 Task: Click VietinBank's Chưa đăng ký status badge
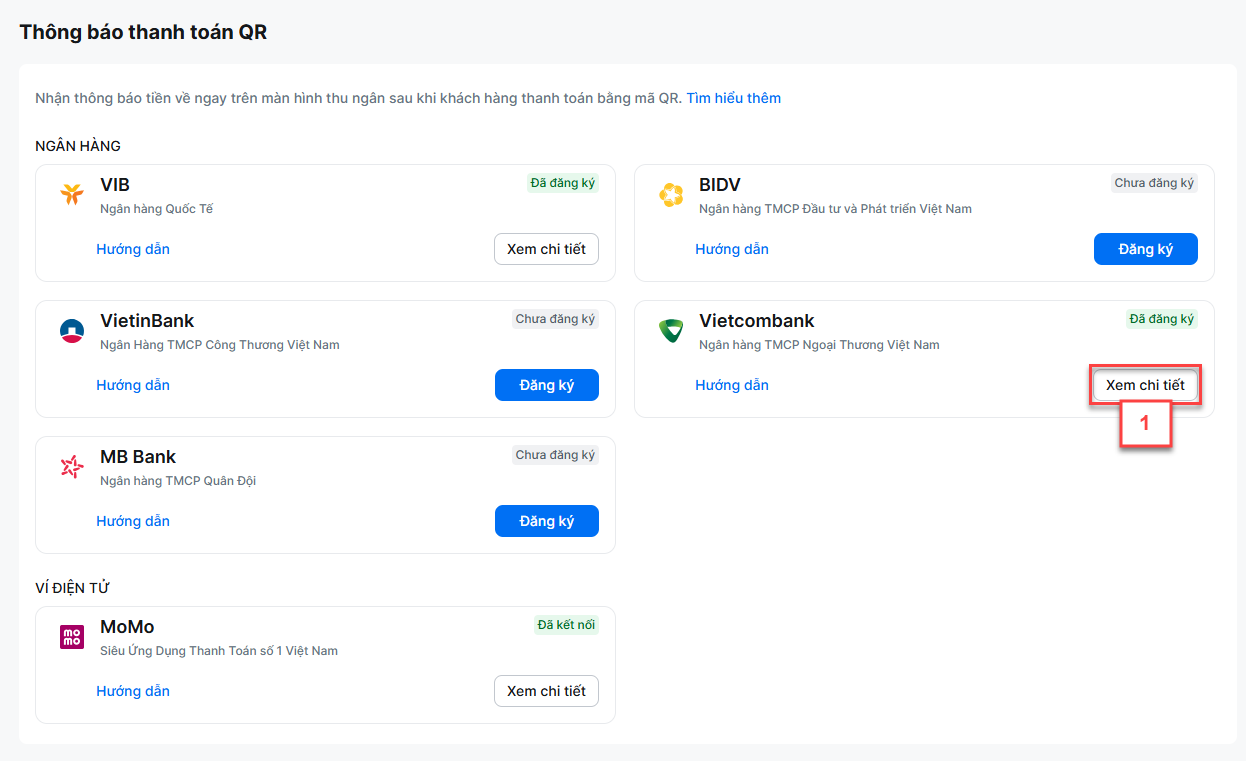(x=555, y=319)
